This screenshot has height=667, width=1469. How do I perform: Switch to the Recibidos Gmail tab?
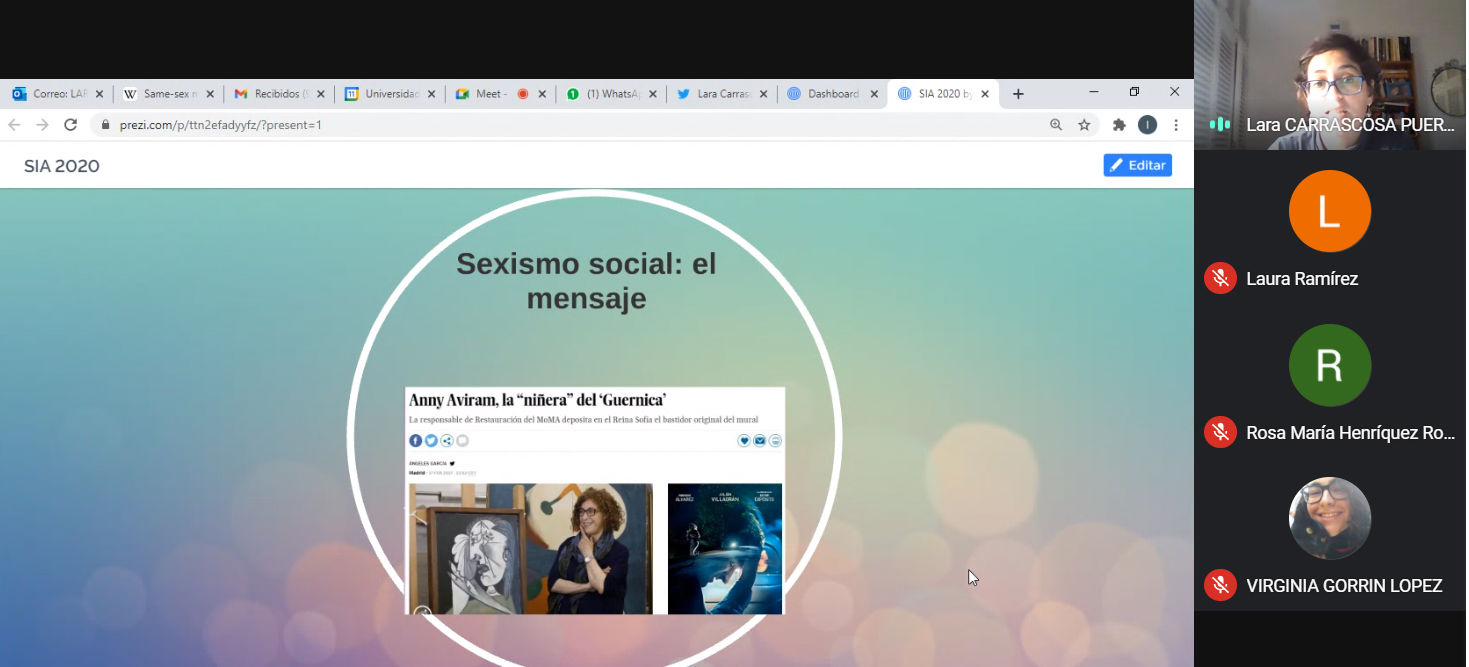pos(274,94)
